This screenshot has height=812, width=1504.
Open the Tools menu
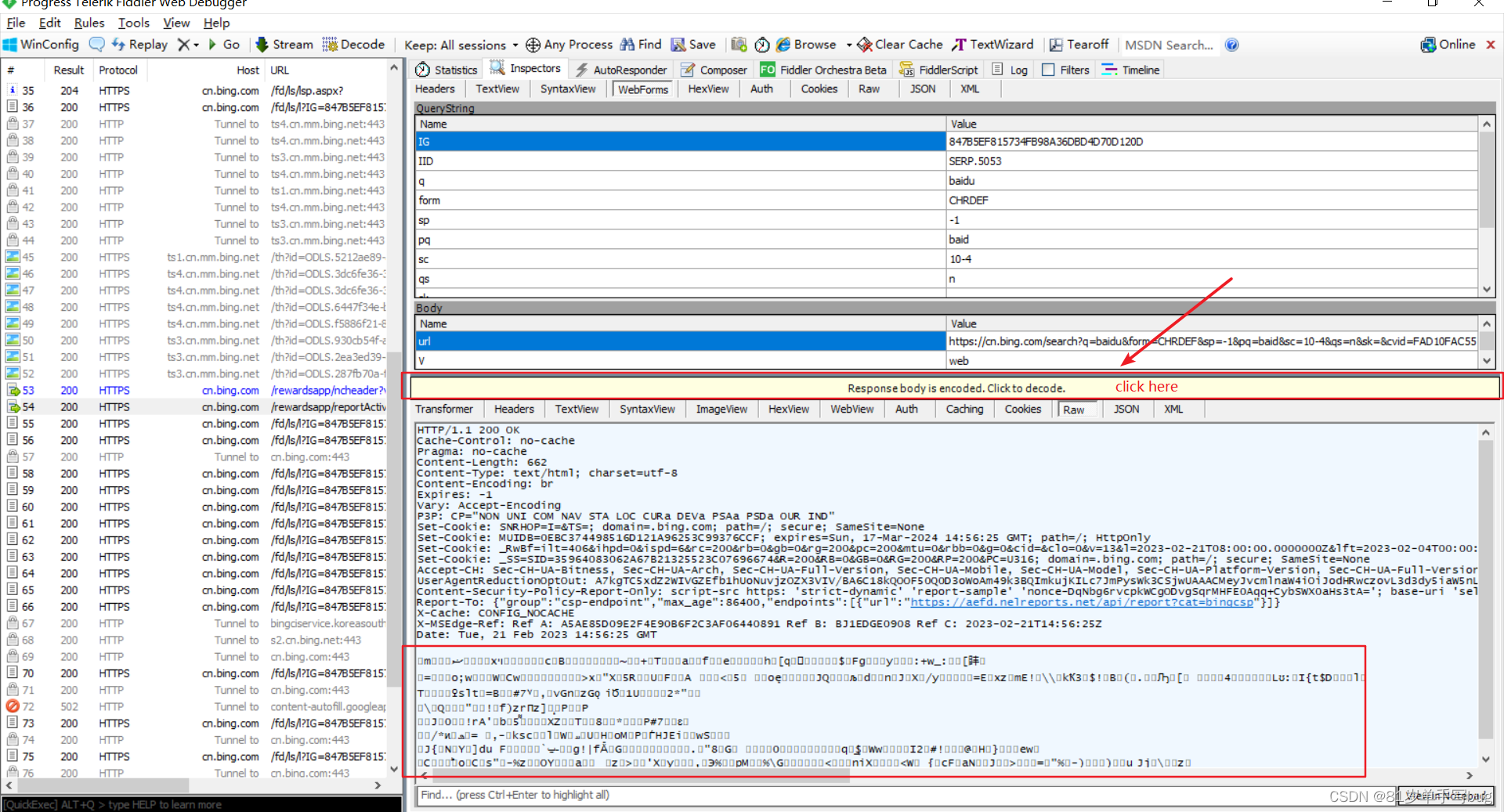click(x=134, y=23)
